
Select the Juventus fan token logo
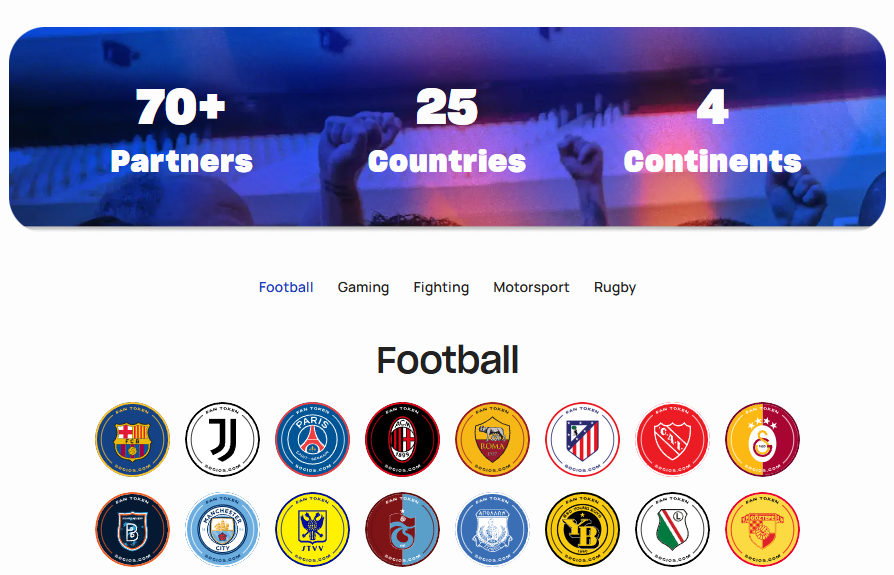[222, 439]
